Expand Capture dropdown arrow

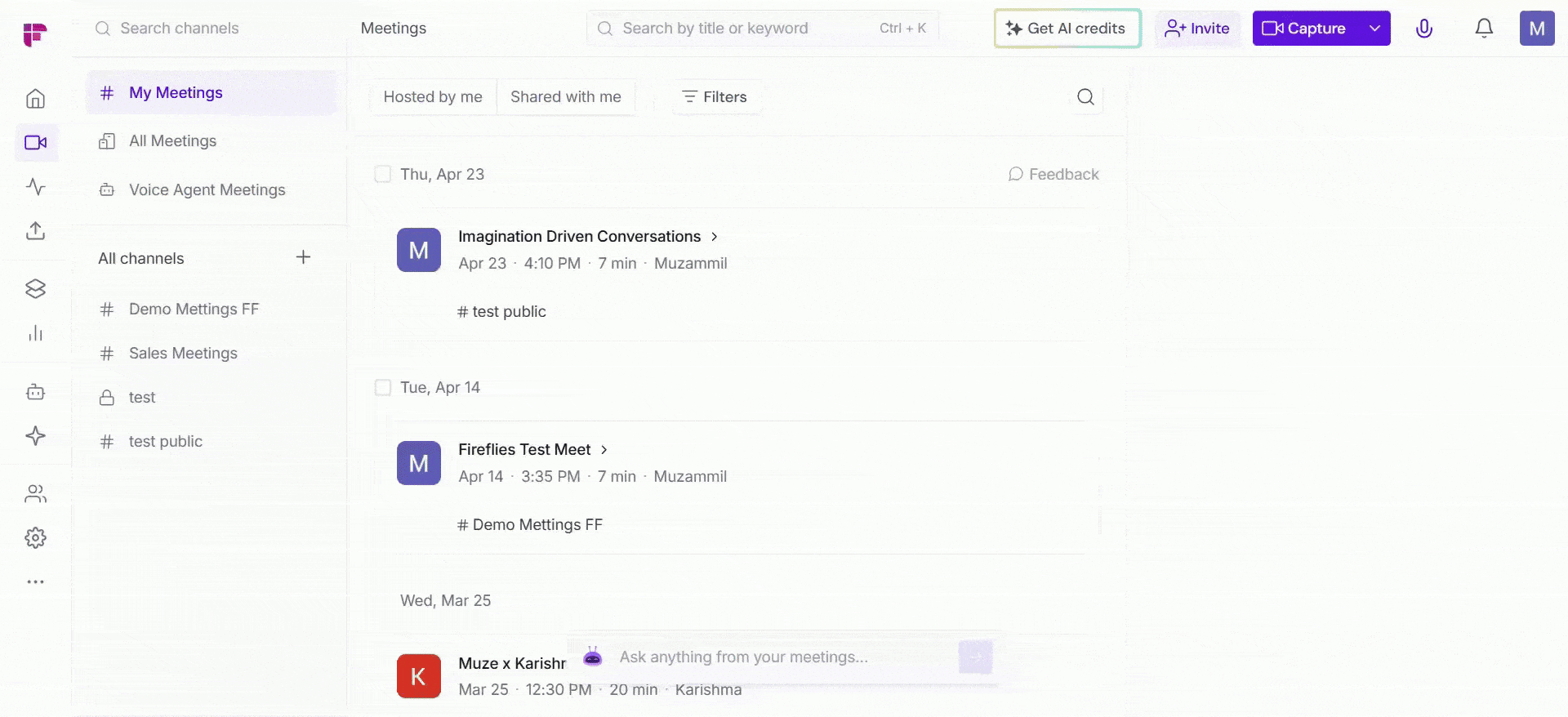click(1374, 29)
